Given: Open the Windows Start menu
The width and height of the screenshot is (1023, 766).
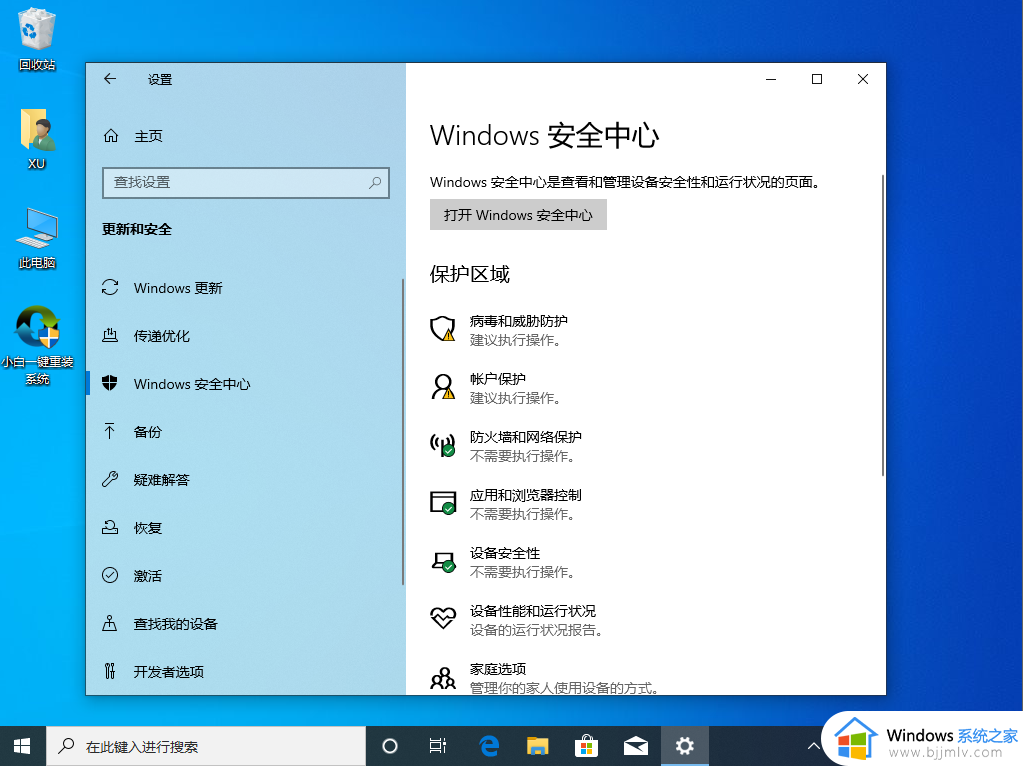Looking at the screenshot, I should (x=22, y=746).
